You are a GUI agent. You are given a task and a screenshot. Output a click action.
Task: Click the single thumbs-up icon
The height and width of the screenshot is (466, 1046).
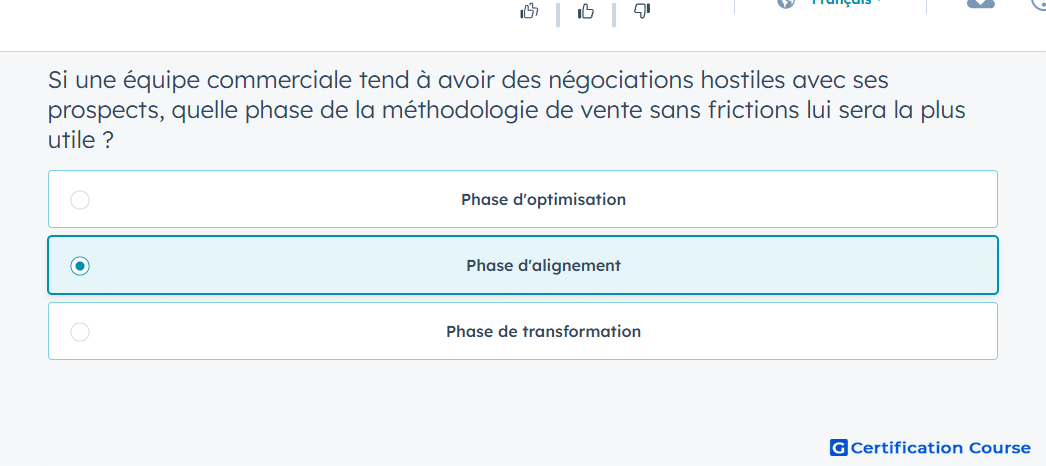[586, 11]
